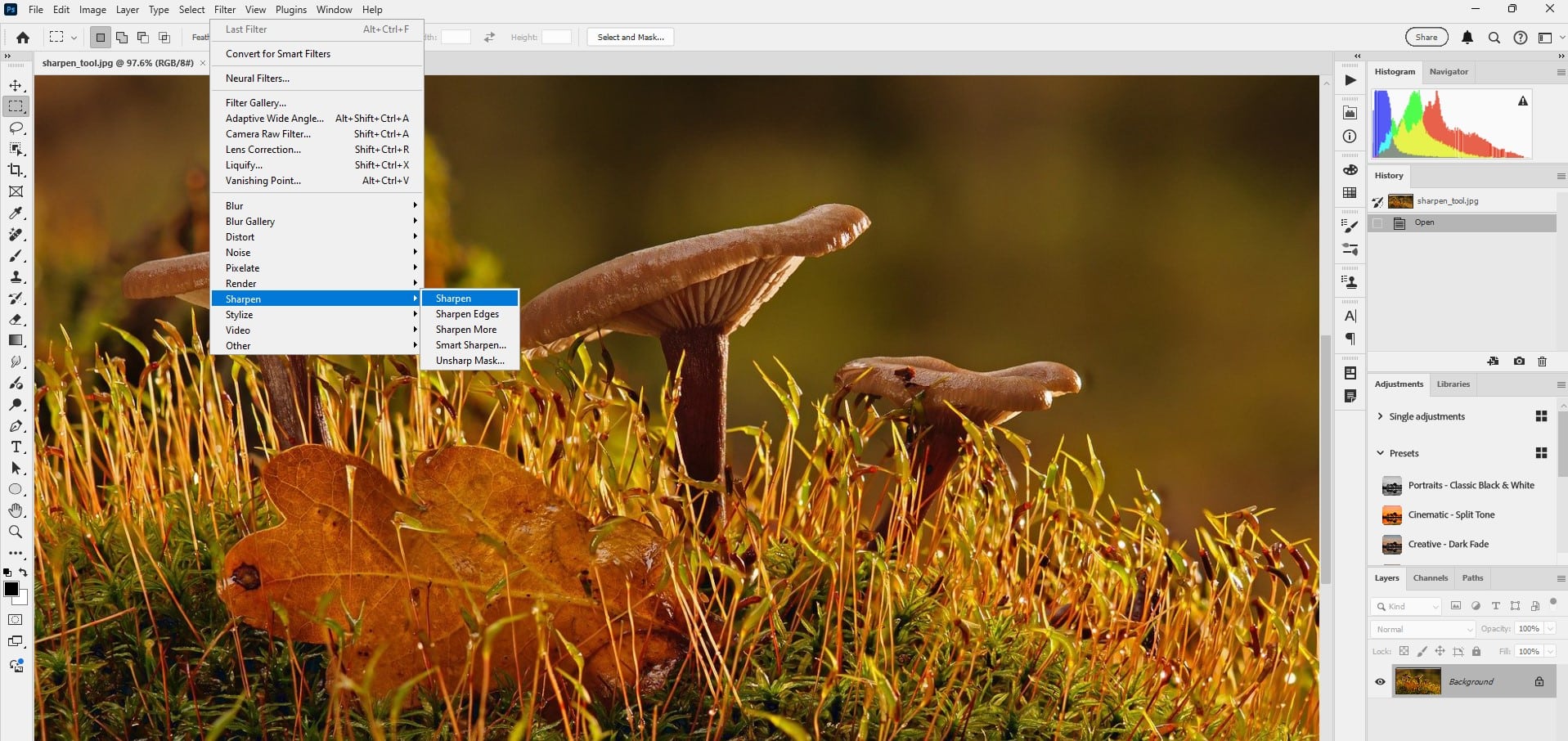Click the trash icon to delete history state
1568x741 pixels.
click(x=1542, y=361)
